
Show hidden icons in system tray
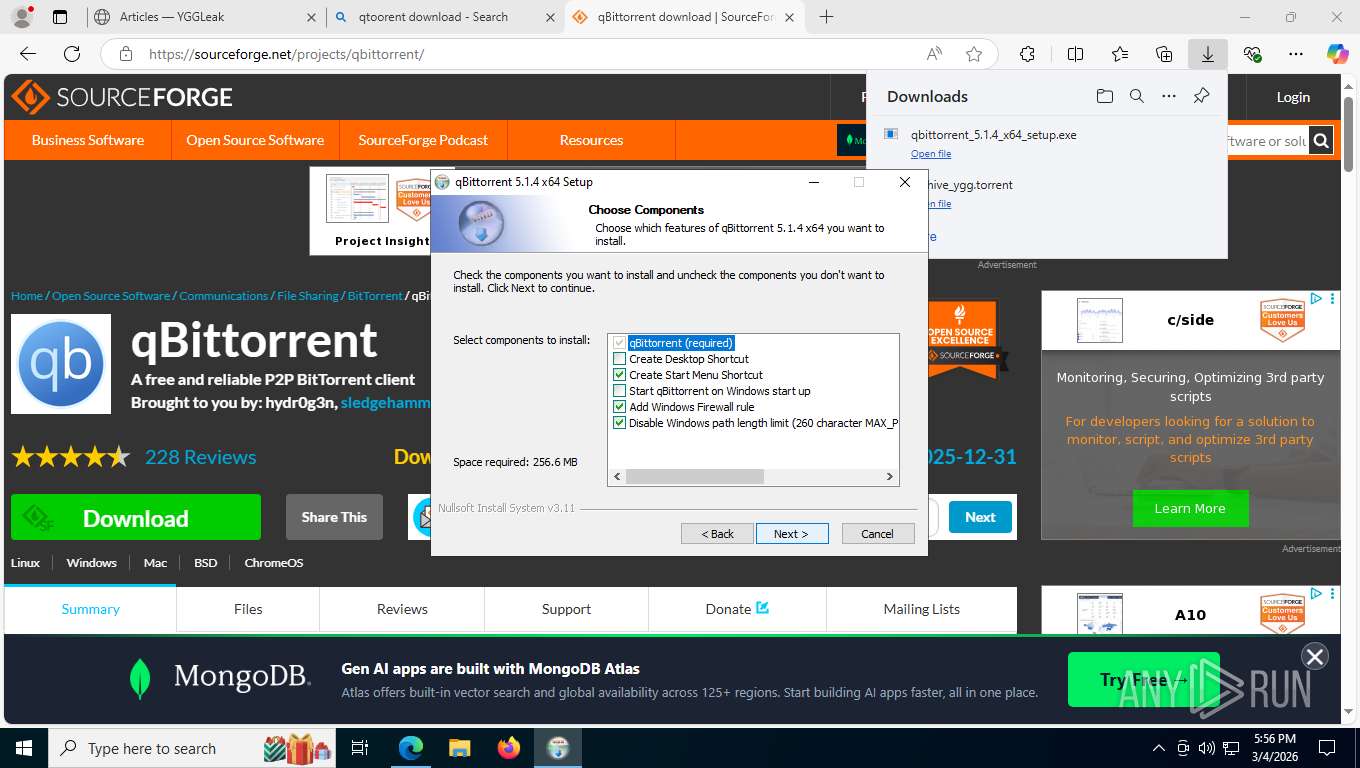pos(1159,748)
